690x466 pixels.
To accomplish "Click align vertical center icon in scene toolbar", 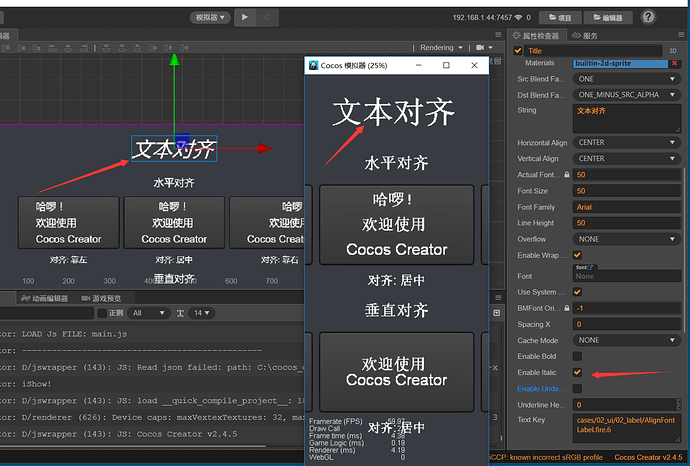I will 21,48.
